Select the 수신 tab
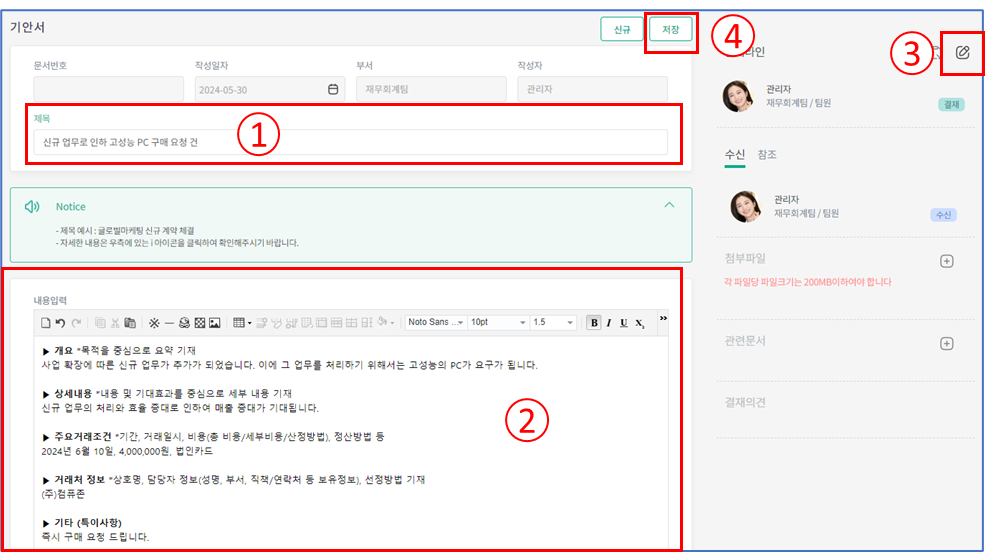This screenshot has height=552, width=985. point(734,155)
